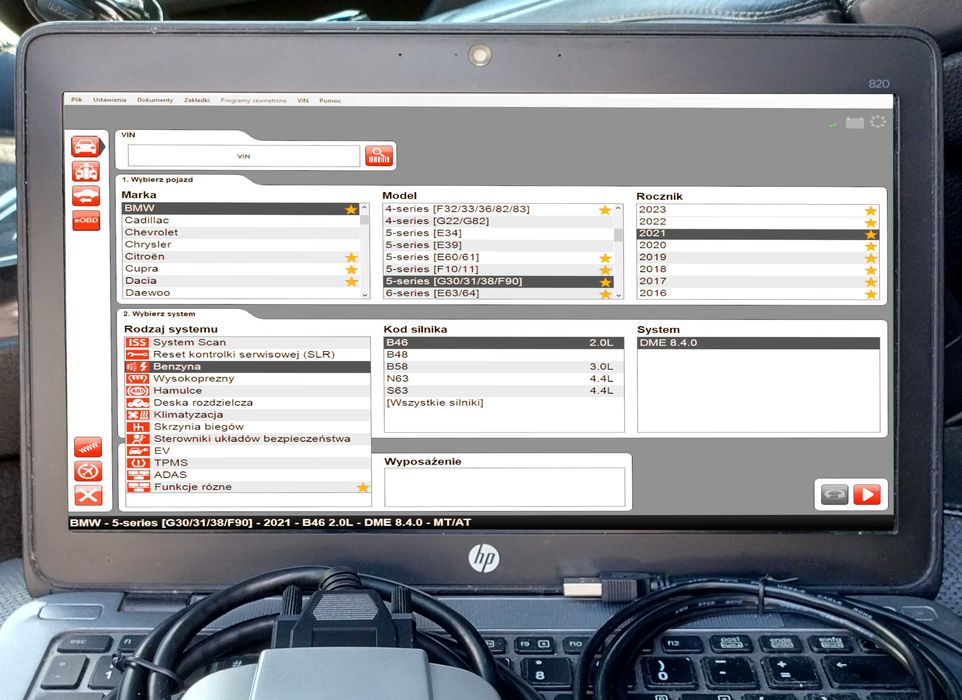Toggle the favorite star for Citroën
The image size is (962, 700).
pos(351,257)
